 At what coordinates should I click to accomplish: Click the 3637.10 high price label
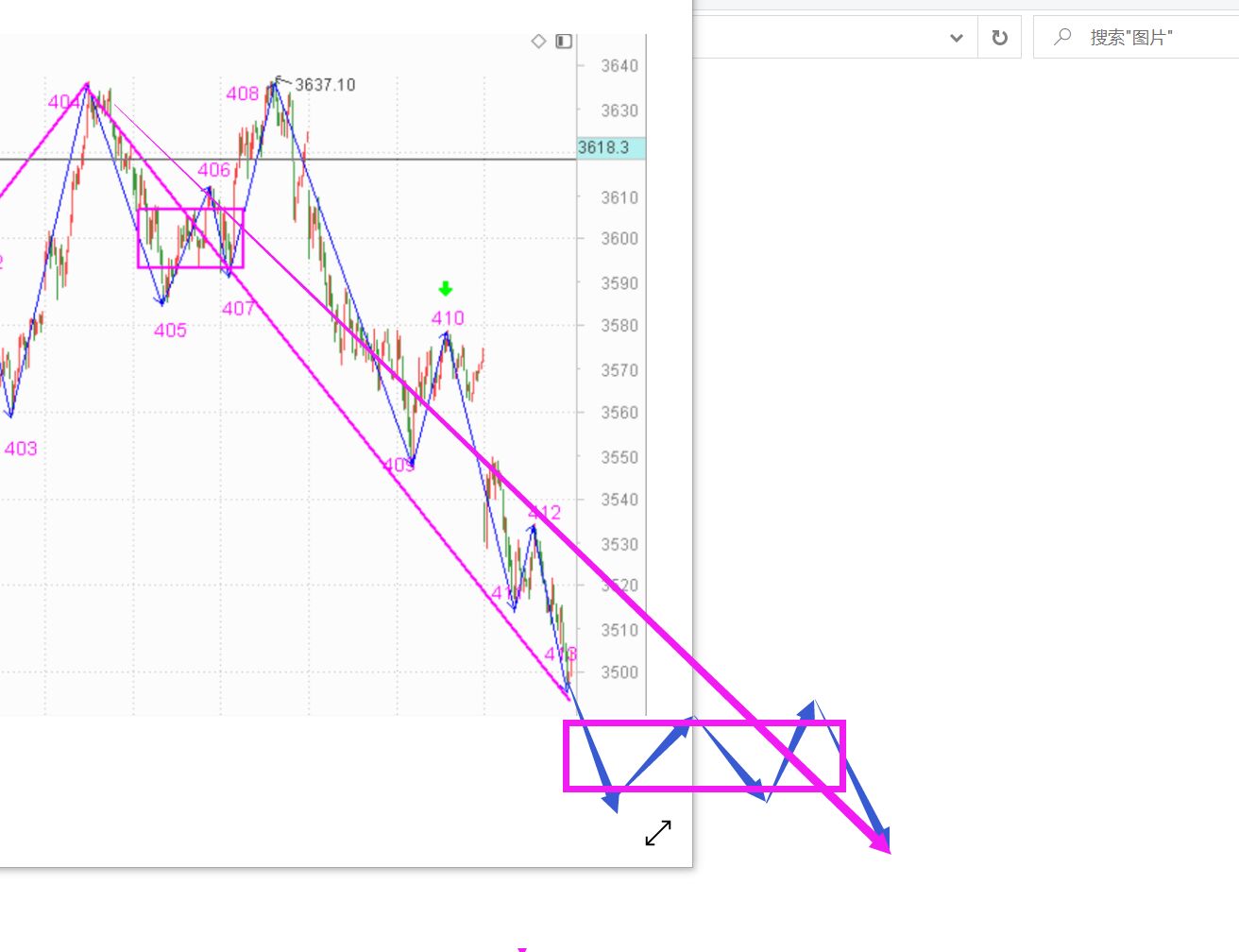point(325,85)
